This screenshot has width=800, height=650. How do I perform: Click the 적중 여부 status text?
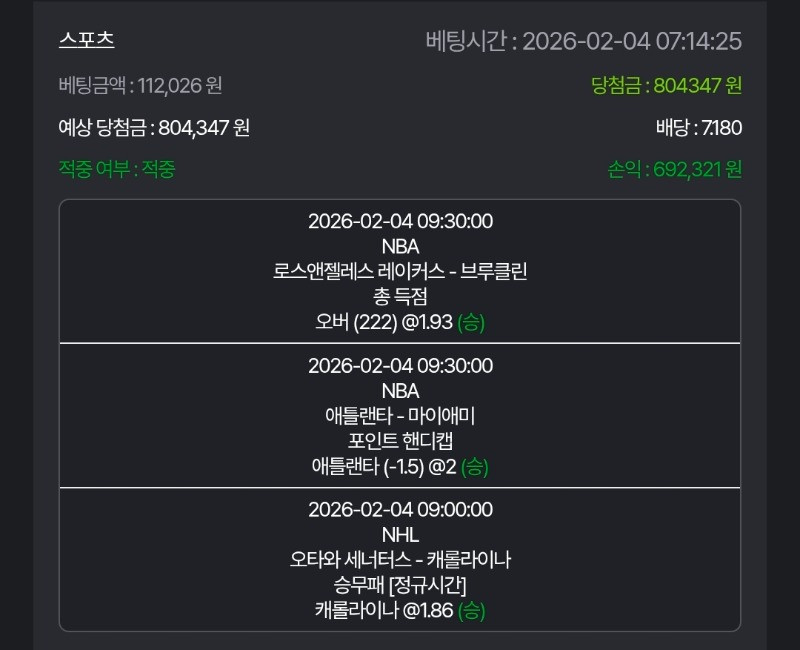(117, 169)
